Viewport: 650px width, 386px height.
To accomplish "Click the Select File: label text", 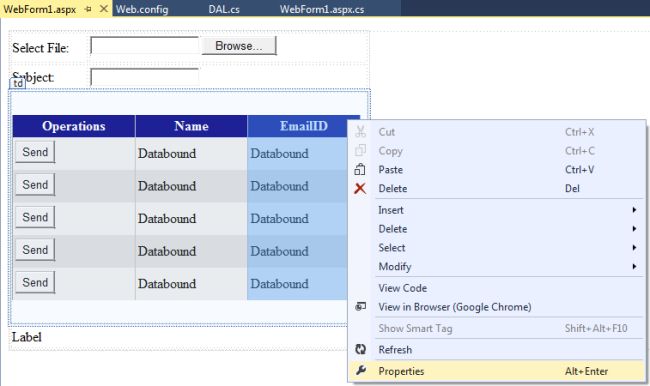I will coord(41,48).
